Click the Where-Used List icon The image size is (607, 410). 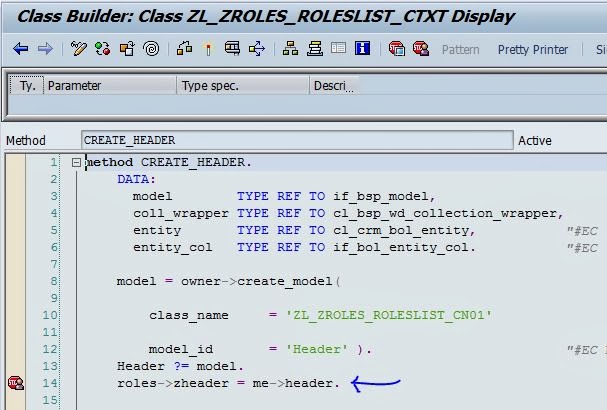[232, 49]
